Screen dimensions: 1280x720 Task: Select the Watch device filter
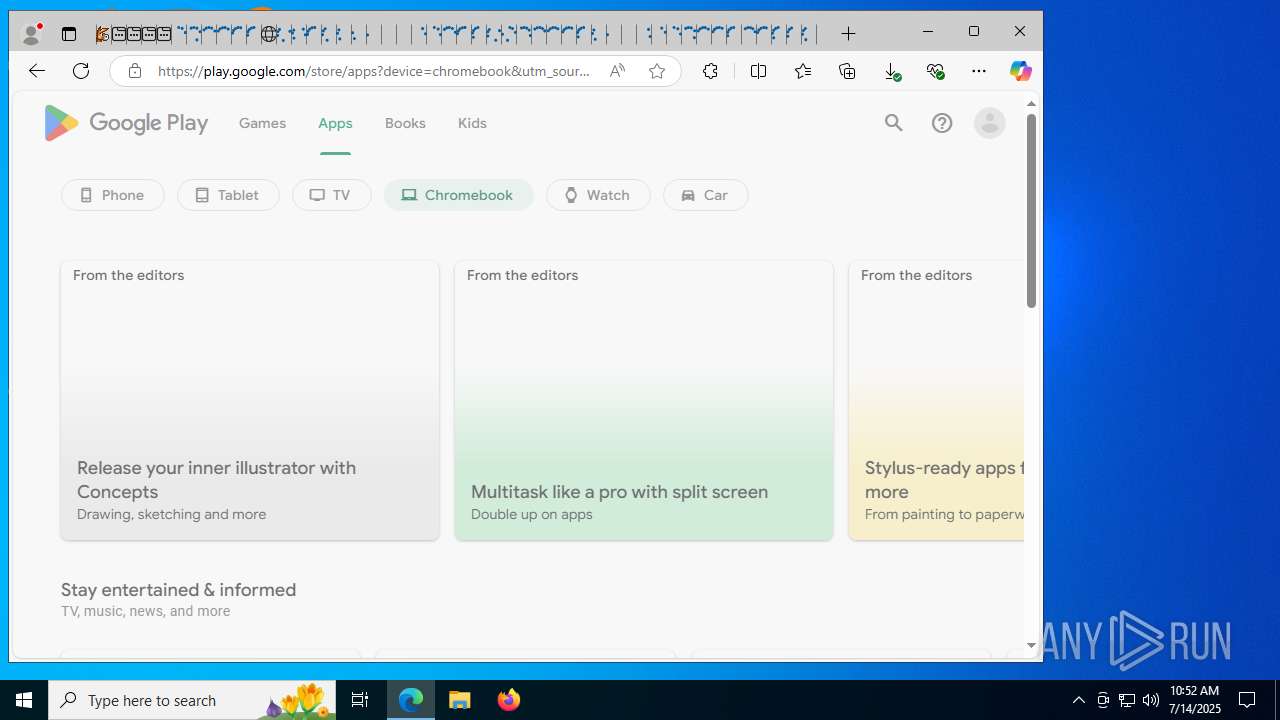pos(598,195)
